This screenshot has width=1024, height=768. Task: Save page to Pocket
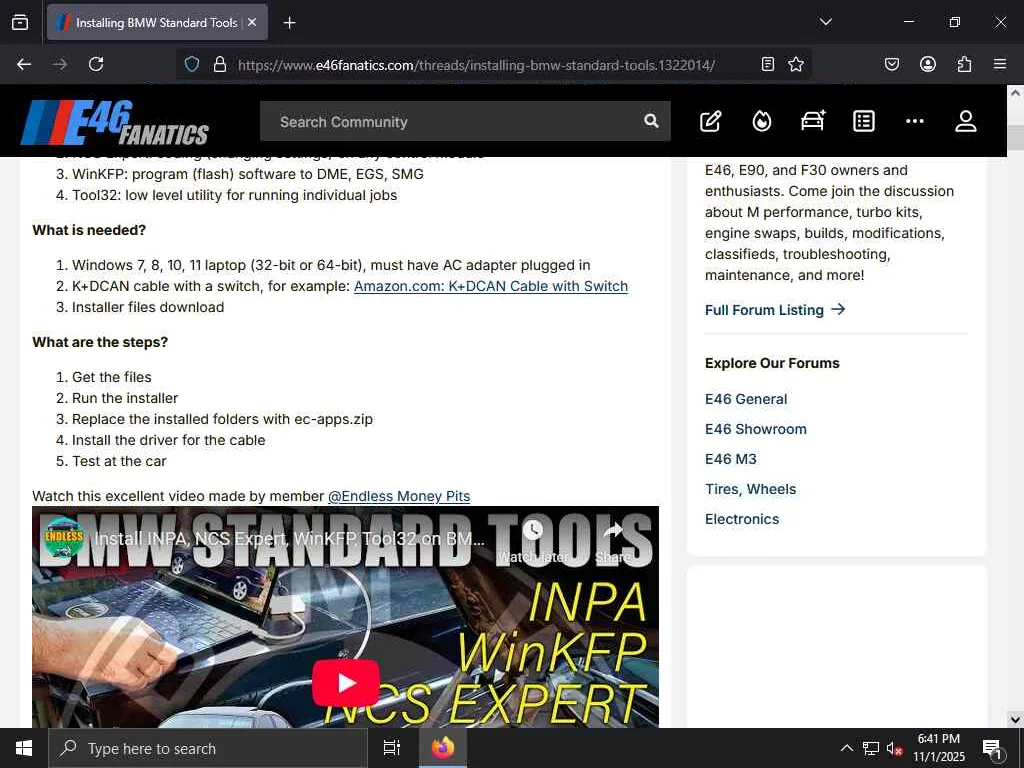(x=891, y=64)
